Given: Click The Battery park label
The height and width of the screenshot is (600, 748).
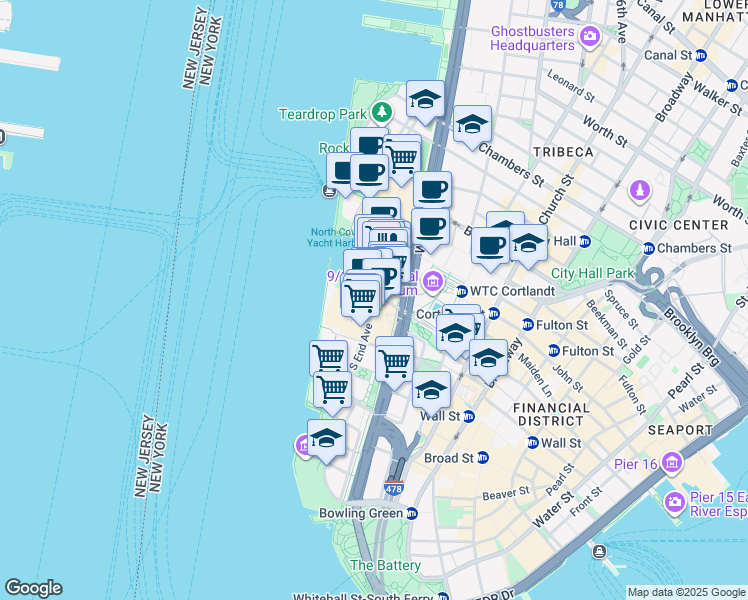Looking at the screenshot, I should (x=385, y=566).
